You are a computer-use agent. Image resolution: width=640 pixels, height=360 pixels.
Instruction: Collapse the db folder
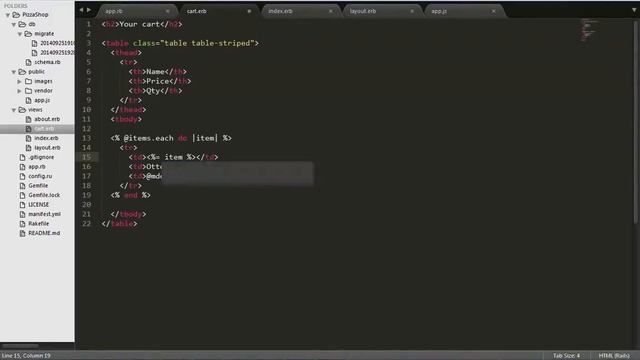coord(14,24)
